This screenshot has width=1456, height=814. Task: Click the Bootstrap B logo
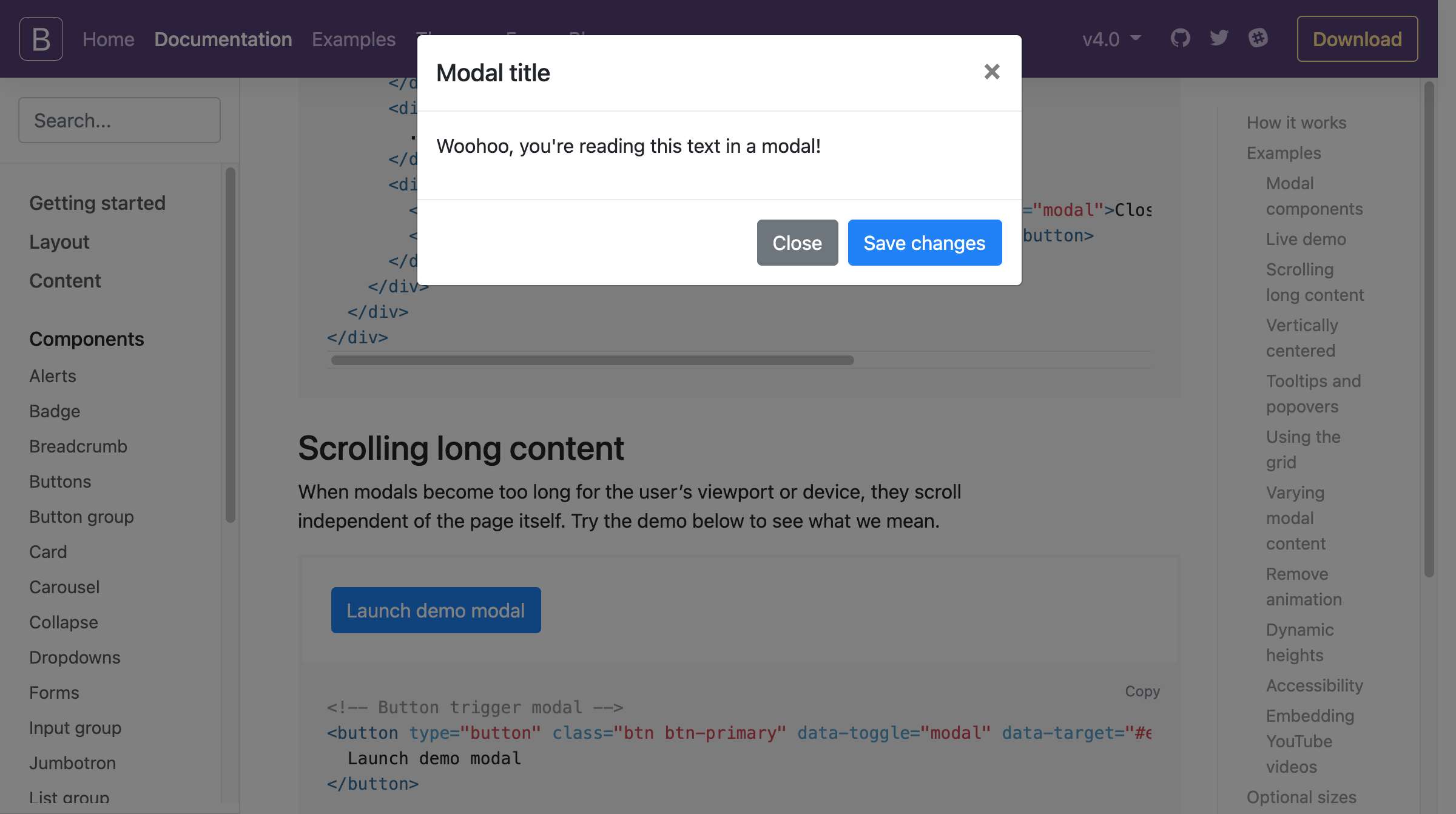[x=41, y=38]
